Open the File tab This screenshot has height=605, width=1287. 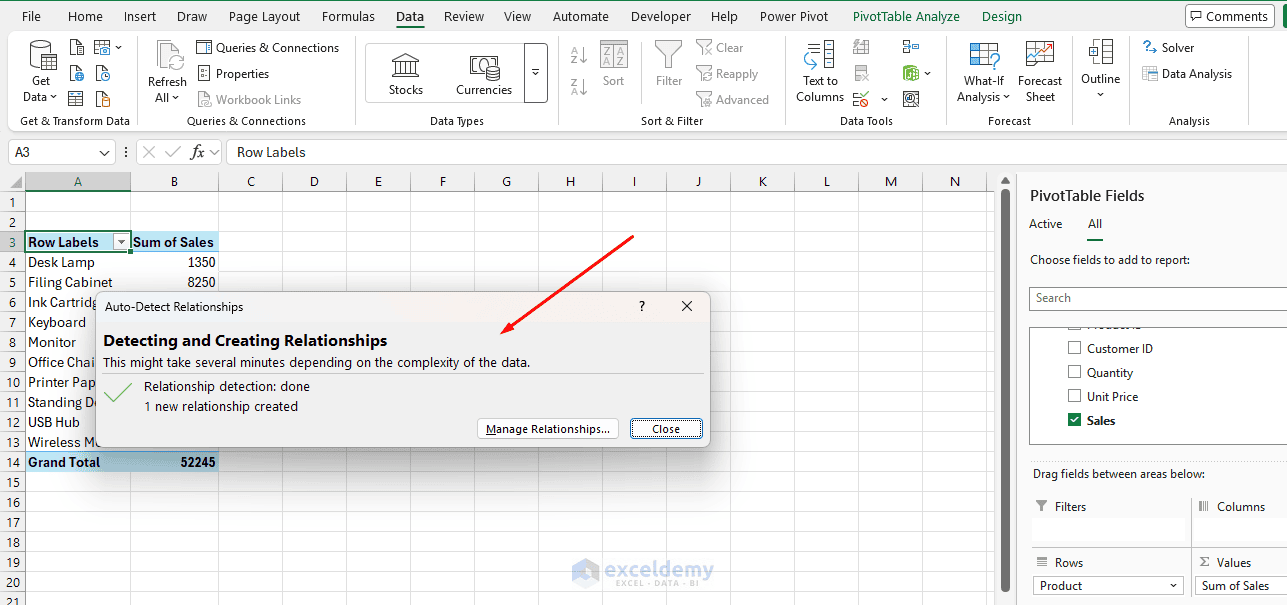[31, 16]
